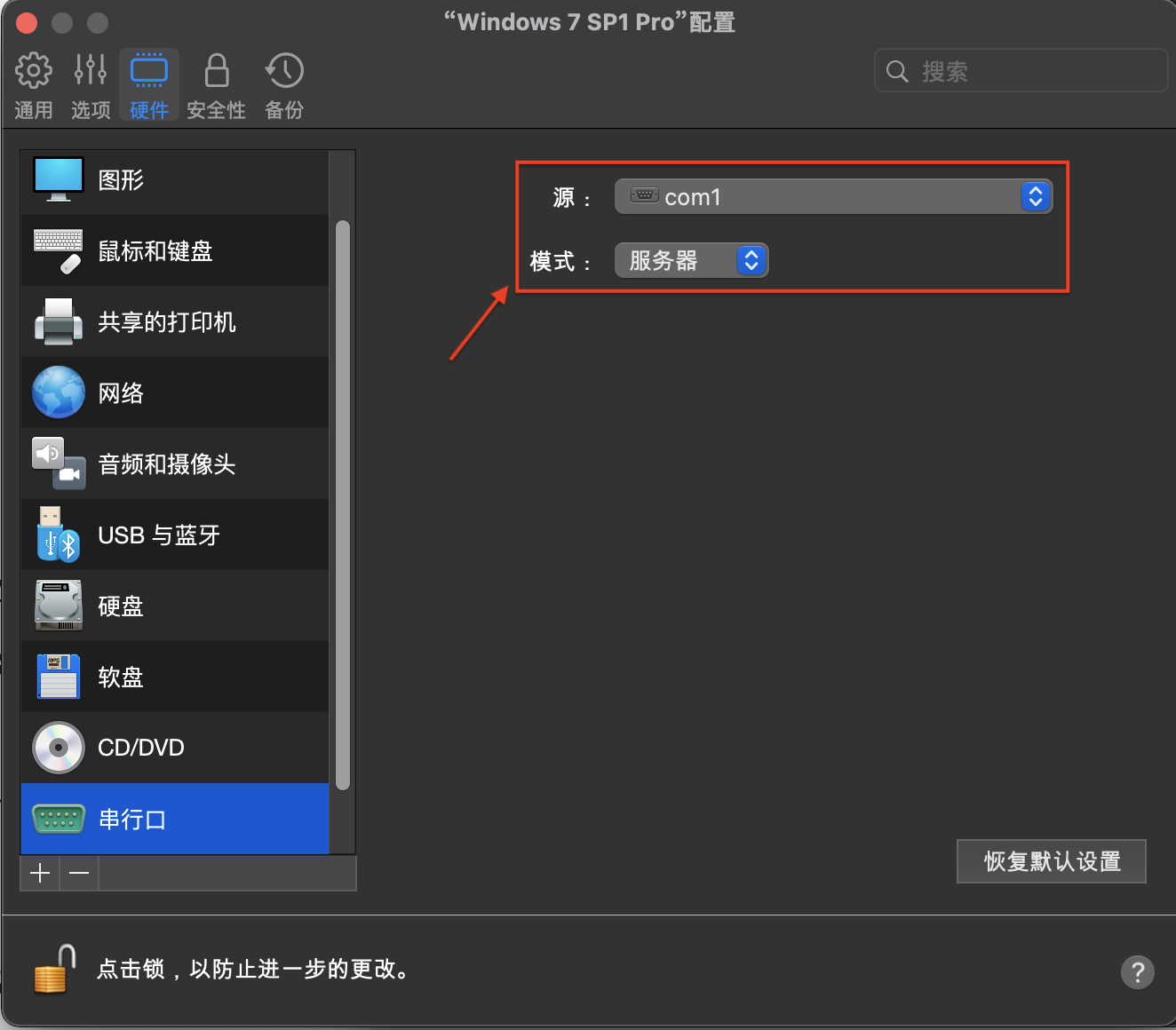Image resolution: width=1176 pixels, height=1030 pixels.
Task: Click in the 搜索 search input field
Action: [x=1021, y=71]
